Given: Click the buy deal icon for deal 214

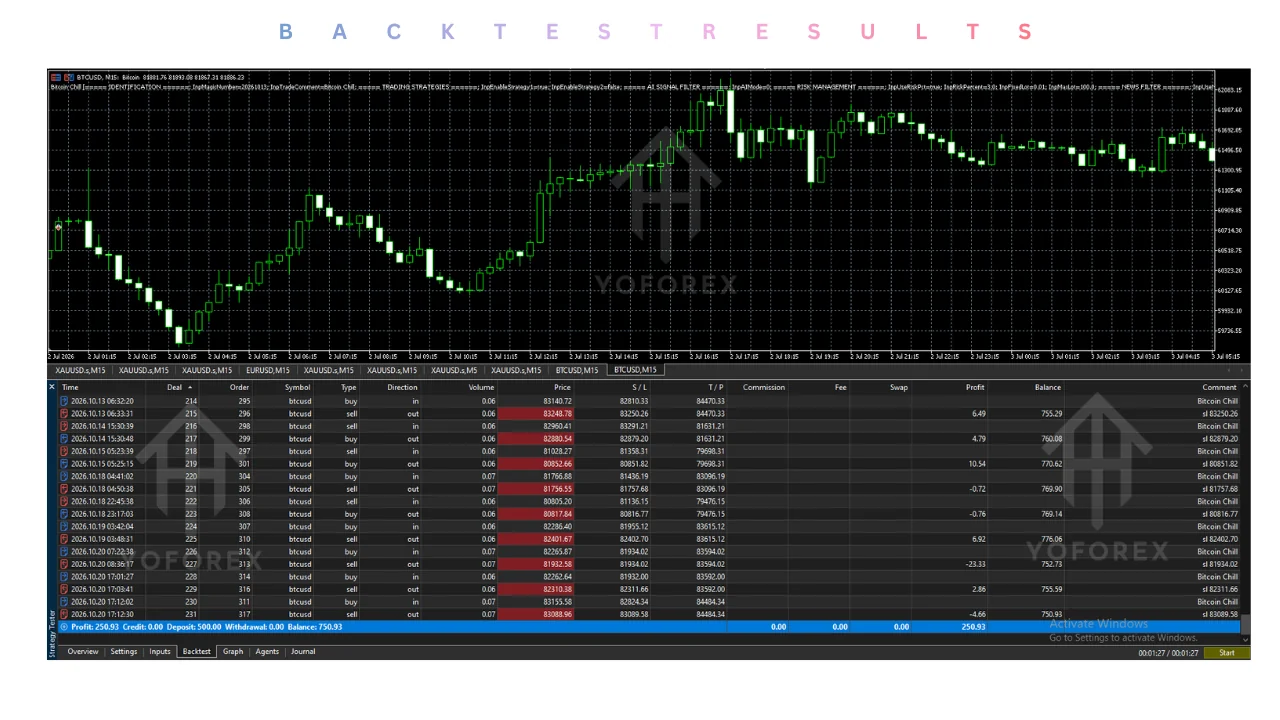Looking at the screenshot, I should pyautogui.click(x=65, y=401).
